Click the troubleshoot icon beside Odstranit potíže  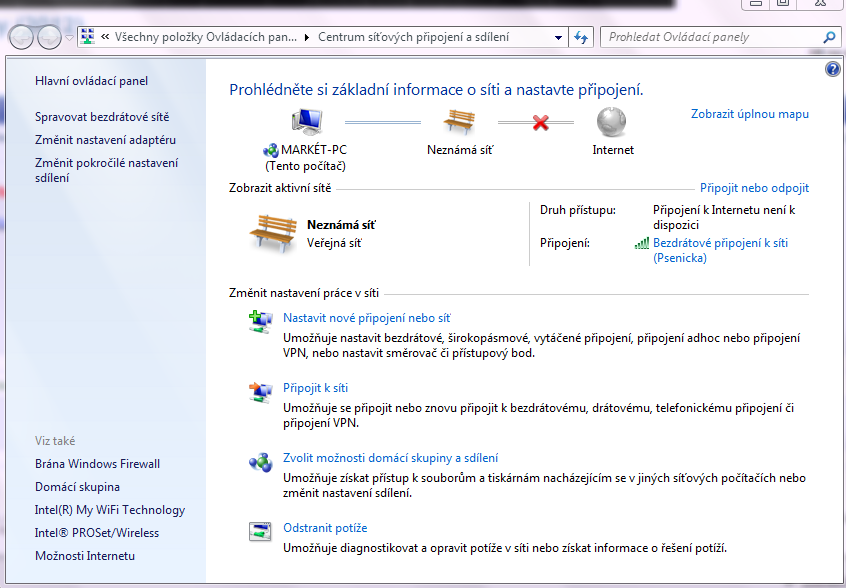click(260, 531)
